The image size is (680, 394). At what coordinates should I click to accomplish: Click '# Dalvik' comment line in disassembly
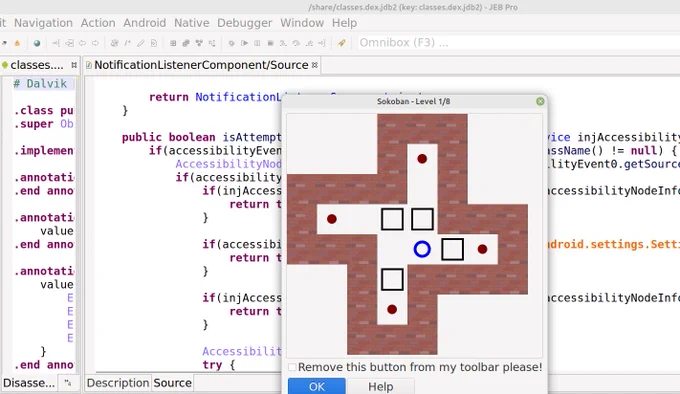coord(40,83)
